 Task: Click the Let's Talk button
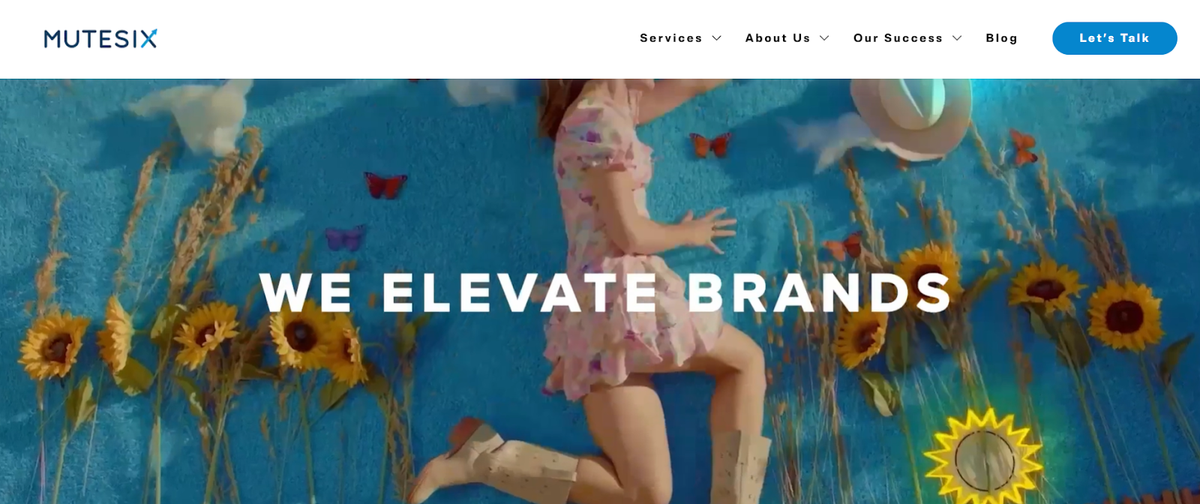(x=1114, y=38)
